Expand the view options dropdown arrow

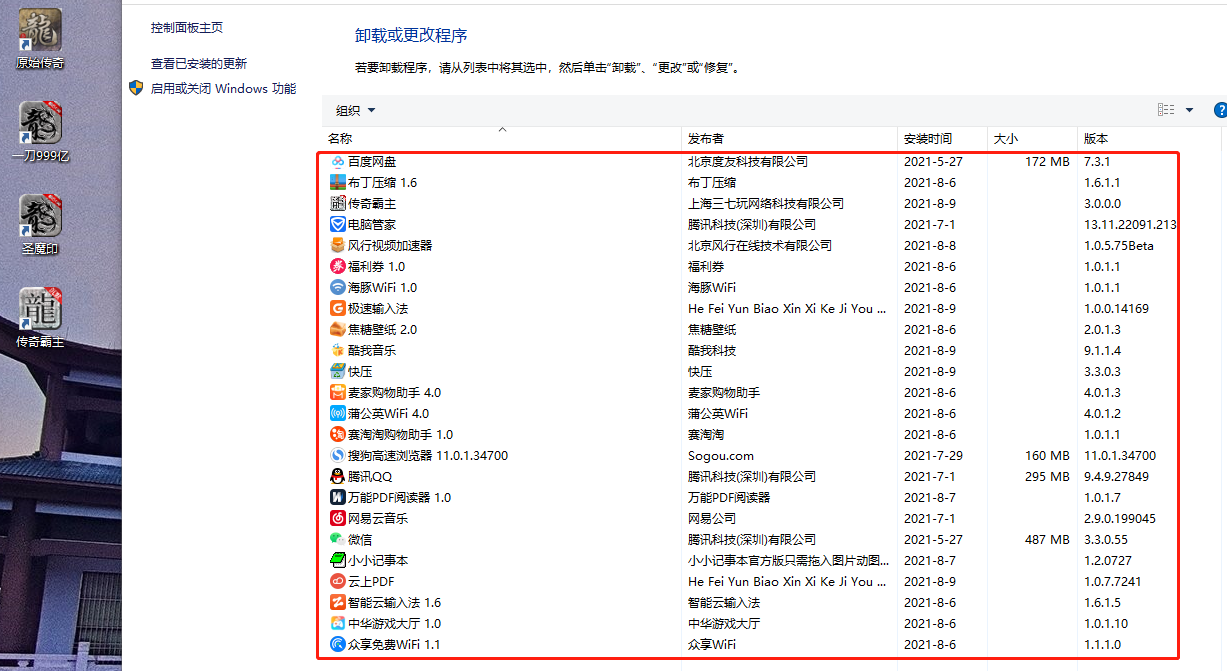click(1189, 110)
